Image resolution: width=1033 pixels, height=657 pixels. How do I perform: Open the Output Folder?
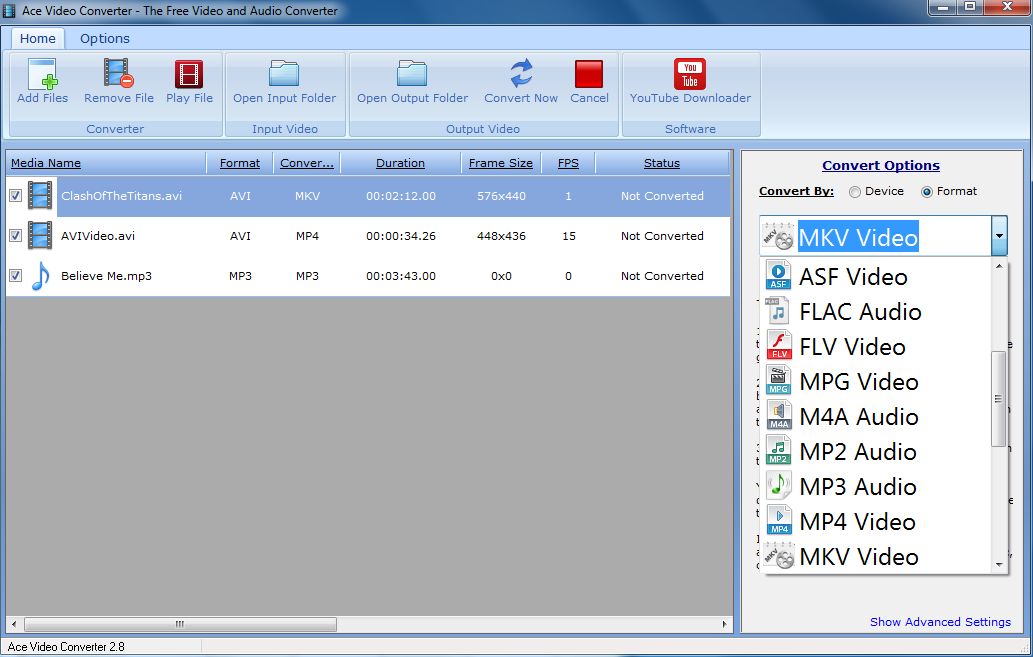pyautogui.click(x=412, y=75)
